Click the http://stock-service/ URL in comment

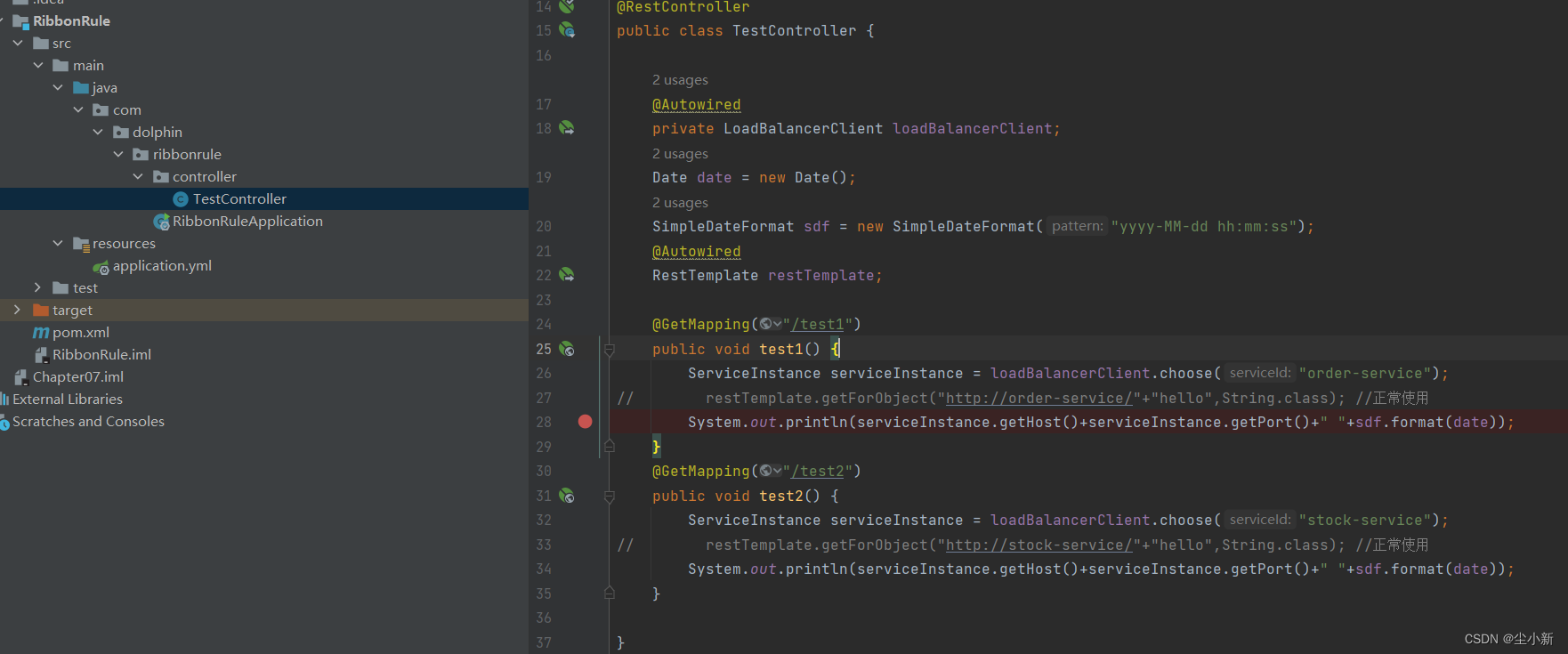point(1039,545)
